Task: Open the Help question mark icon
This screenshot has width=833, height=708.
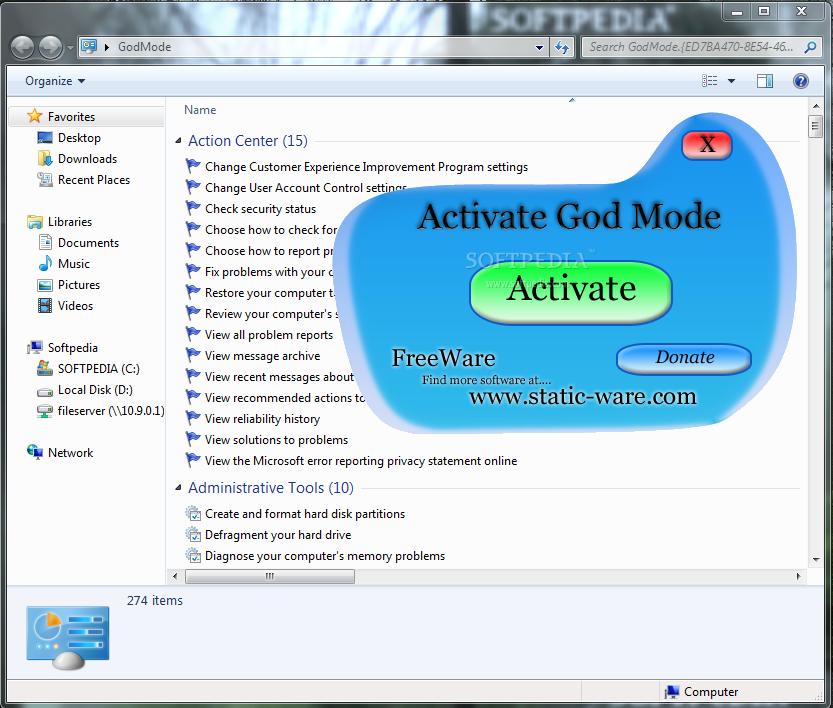Action: 801,81
